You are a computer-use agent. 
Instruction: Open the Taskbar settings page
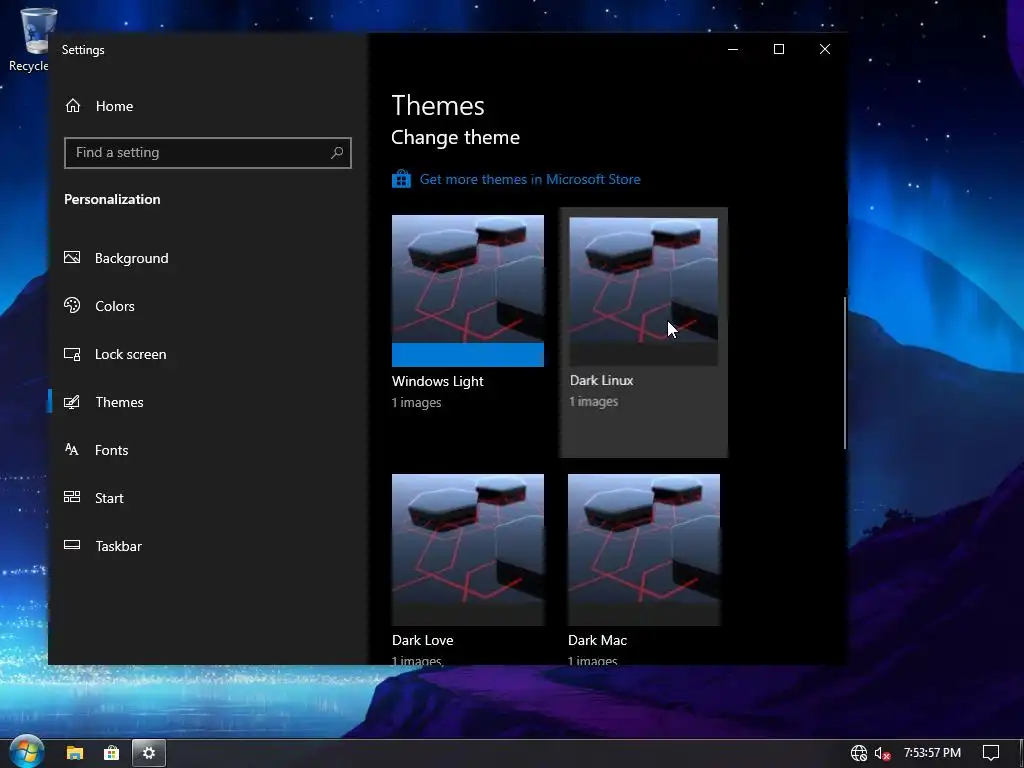pyautogui.click(x=118, y=546)
